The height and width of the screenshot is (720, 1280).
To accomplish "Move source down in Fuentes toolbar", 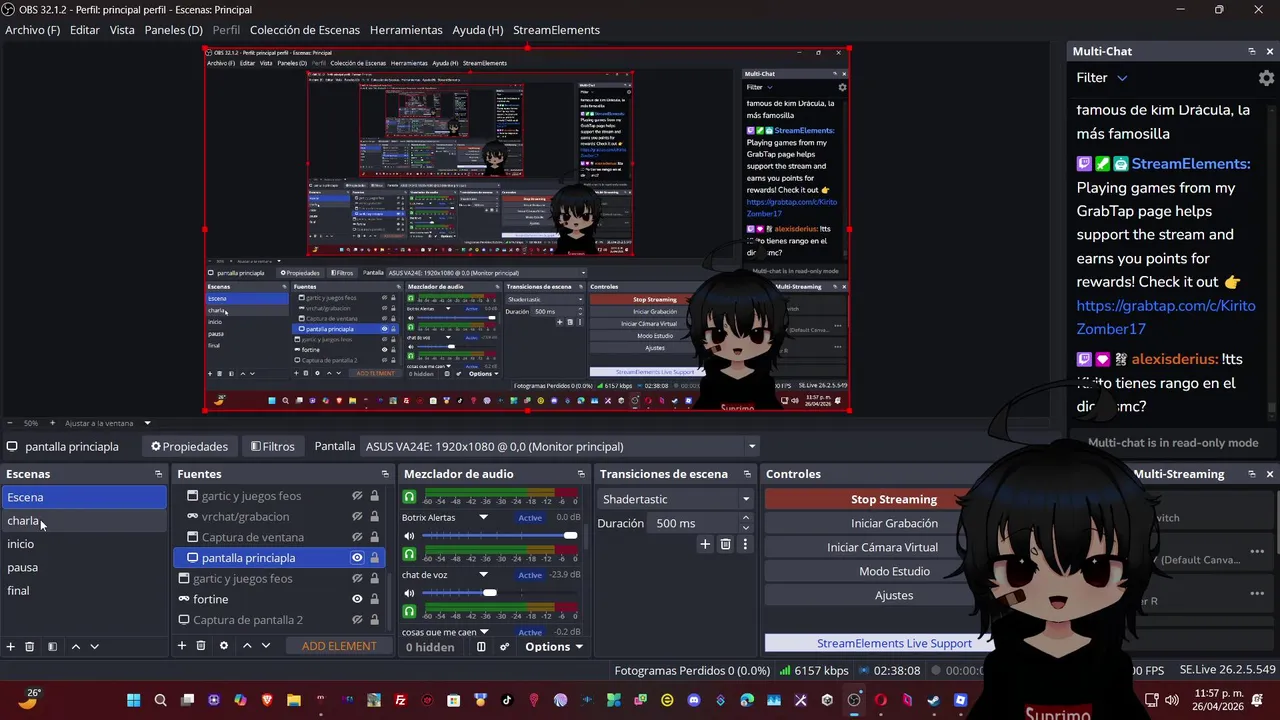I will pyautogui.click(x=266, y=646).
